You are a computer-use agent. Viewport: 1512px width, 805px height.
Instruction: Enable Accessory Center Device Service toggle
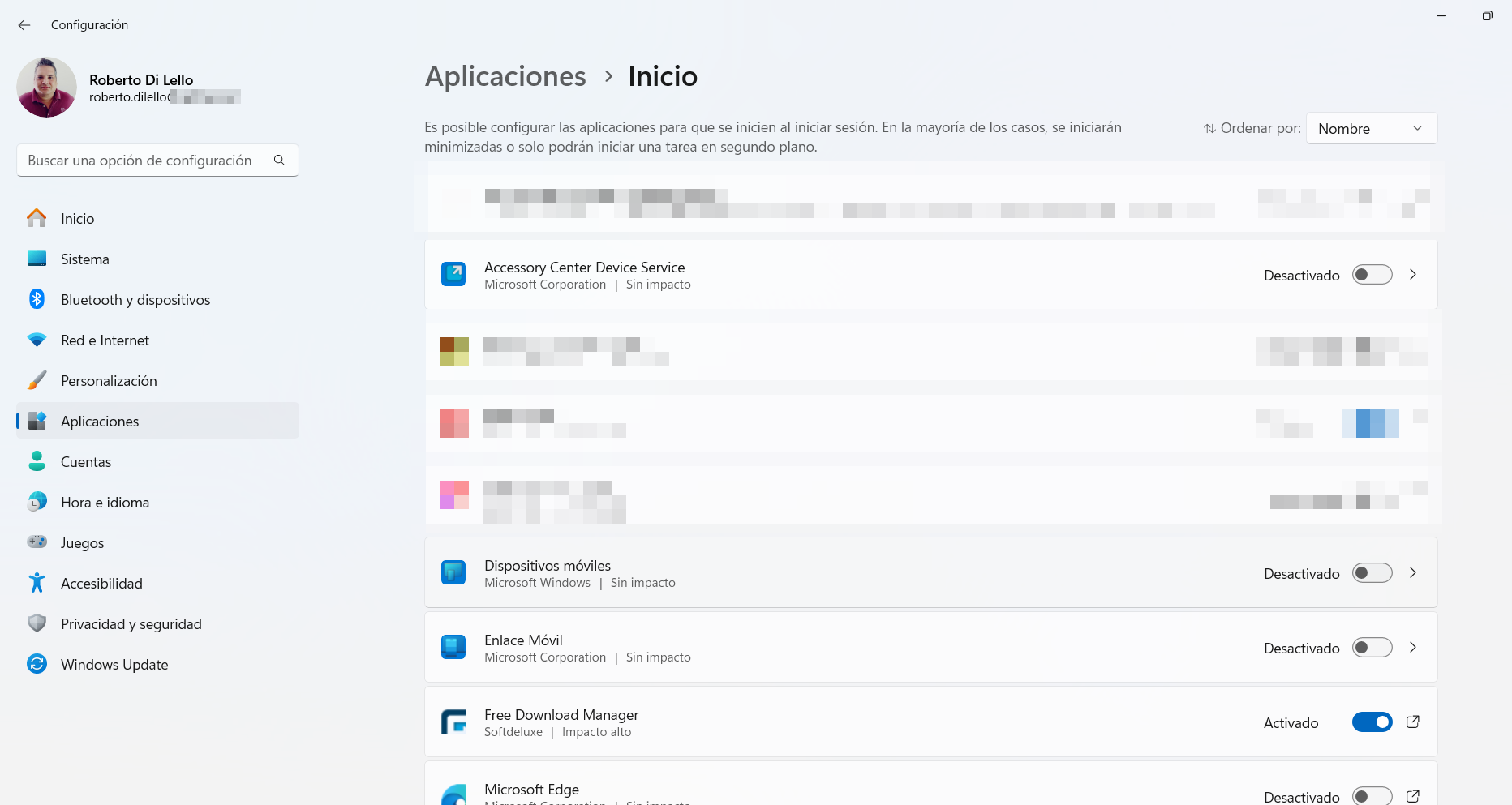1372,275
